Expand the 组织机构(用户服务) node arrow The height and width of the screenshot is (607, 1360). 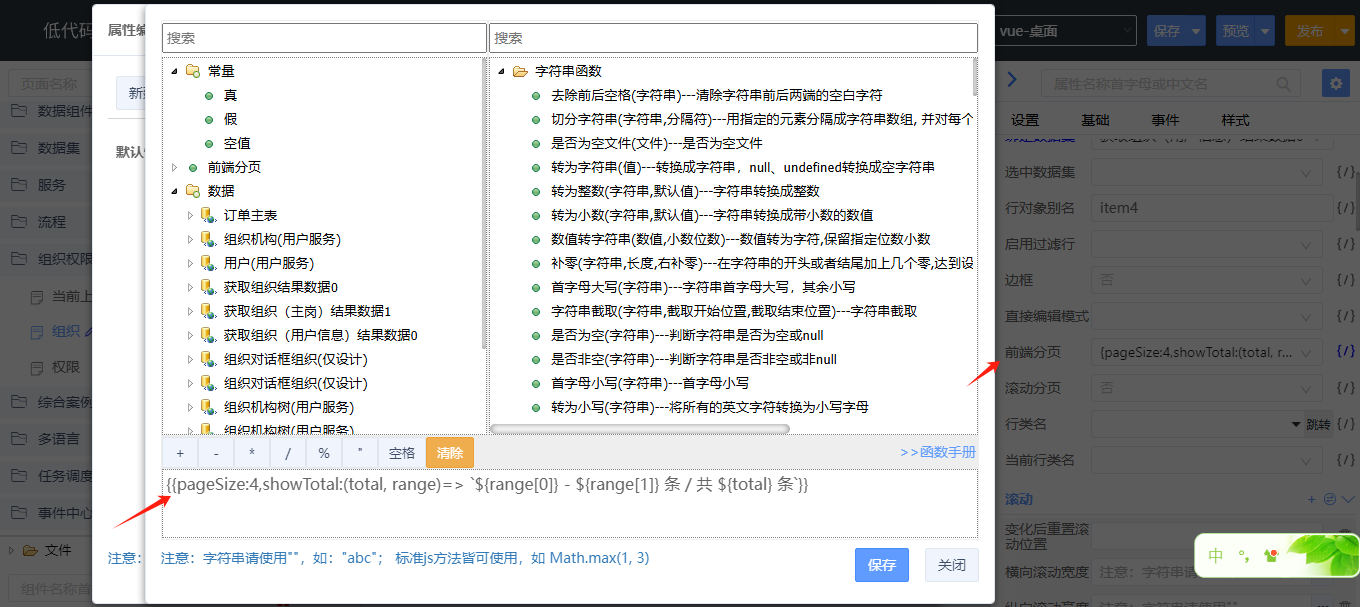pyautogui.click(x=191, y=239)
